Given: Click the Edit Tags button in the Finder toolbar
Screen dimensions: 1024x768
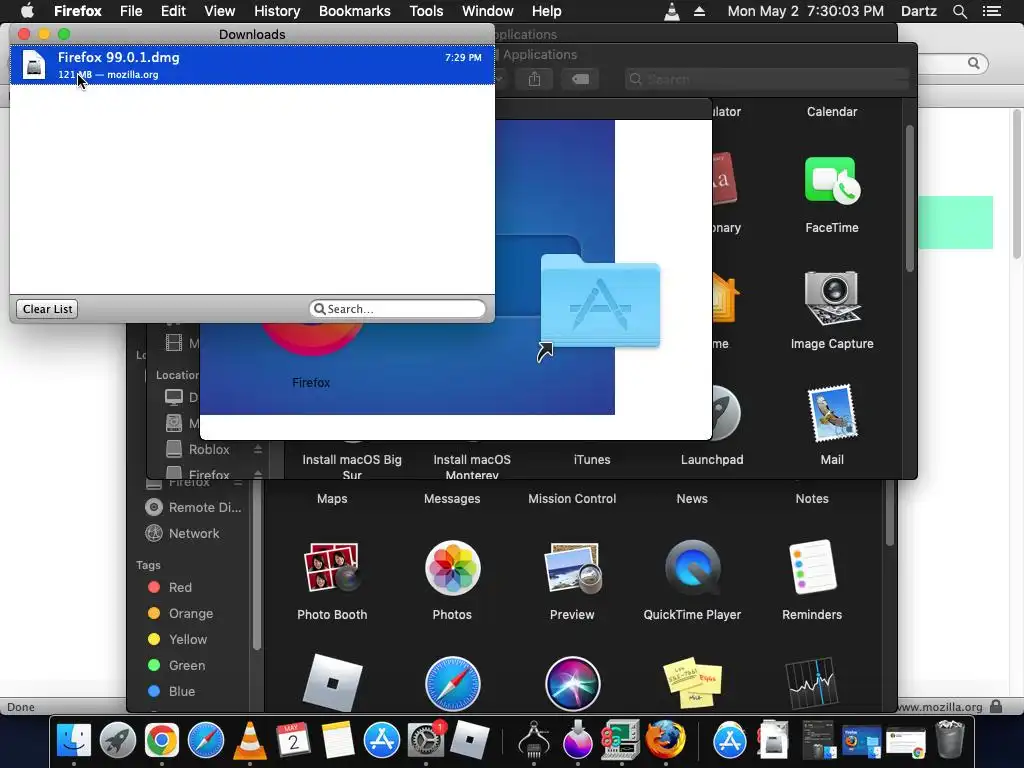Looking at the screenshot, I should coord(580,79).
